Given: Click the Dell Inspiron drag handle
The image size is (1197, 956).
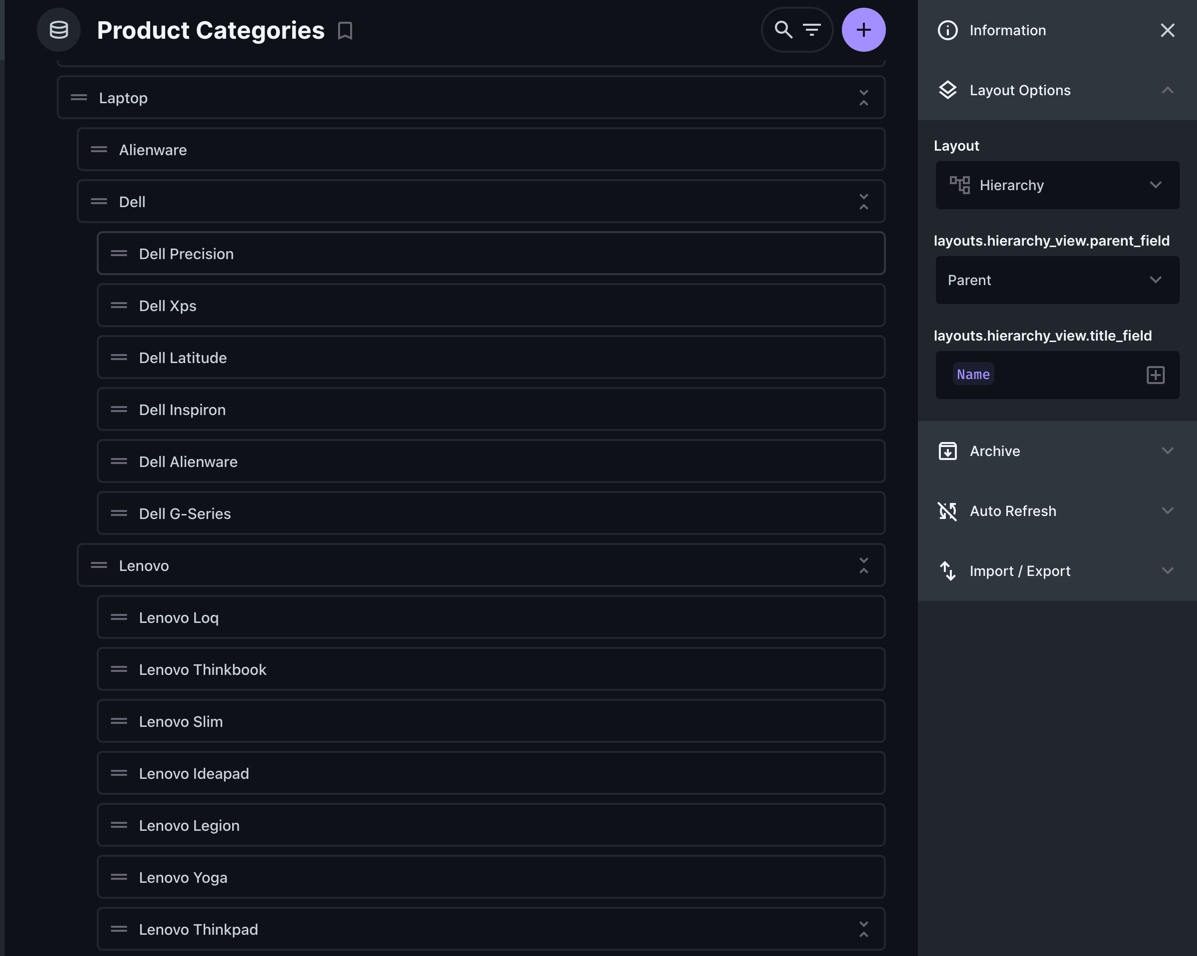Looking at the screenshot, I should (x=118, y=409).
